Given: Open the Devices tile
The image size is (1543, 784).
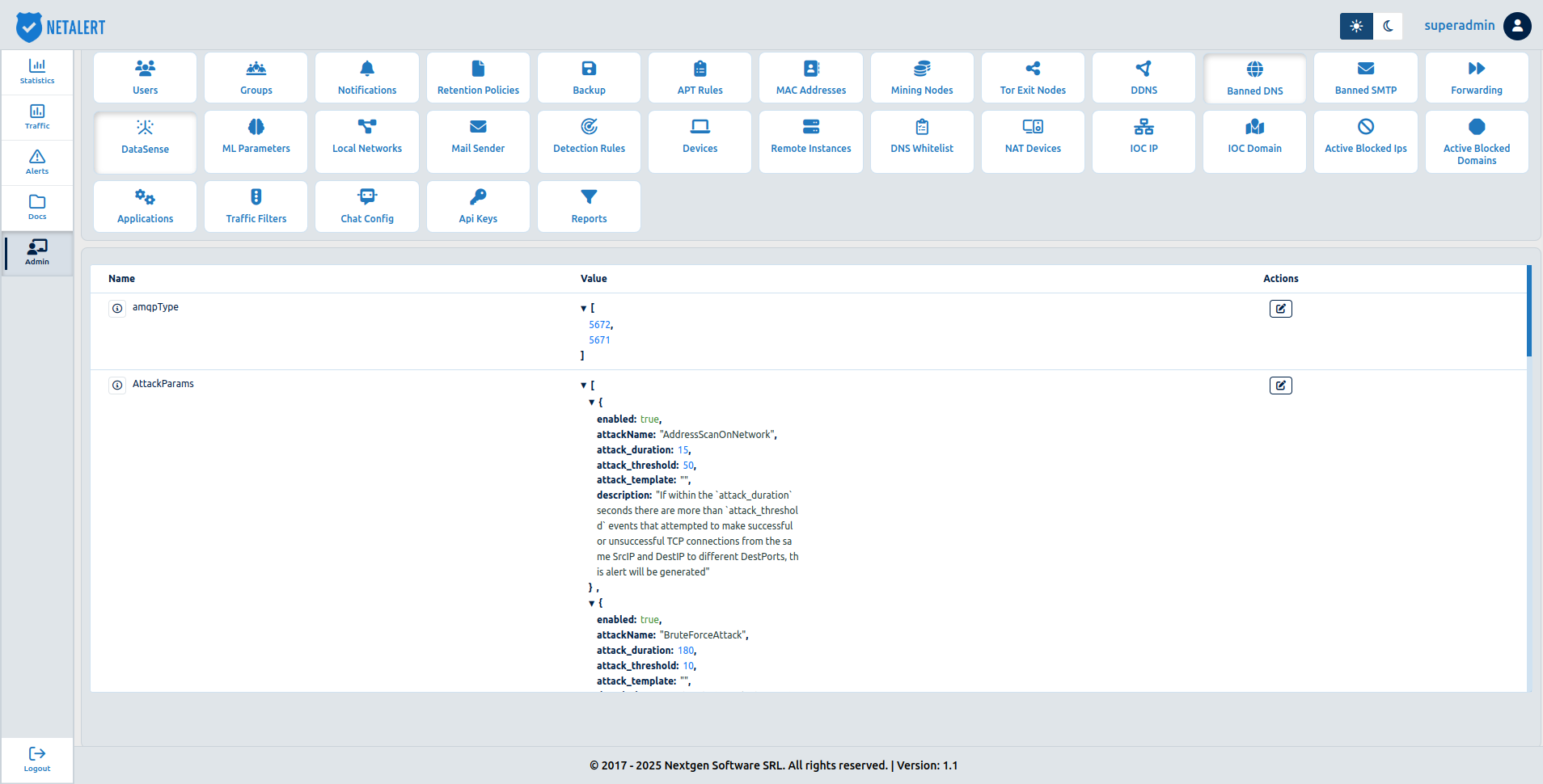Looking at the screenshot, I should point(700,141).
